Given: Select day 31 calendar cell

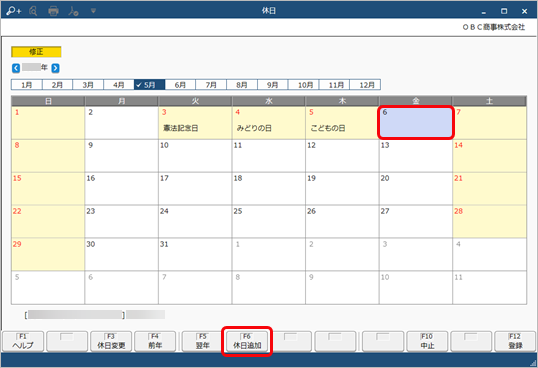Looking at the screenshot, I should [x=195, y=254].
